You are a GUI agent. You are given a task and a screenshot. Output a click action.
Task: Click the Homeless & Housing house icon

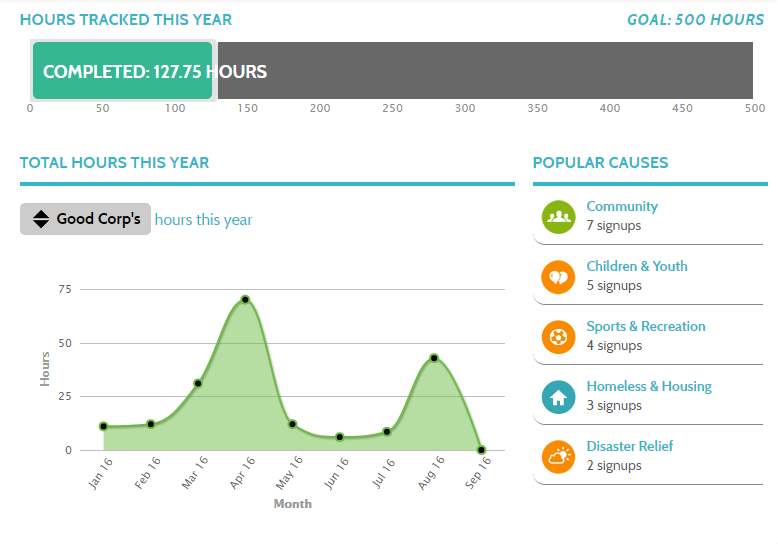tap(558, 397)
